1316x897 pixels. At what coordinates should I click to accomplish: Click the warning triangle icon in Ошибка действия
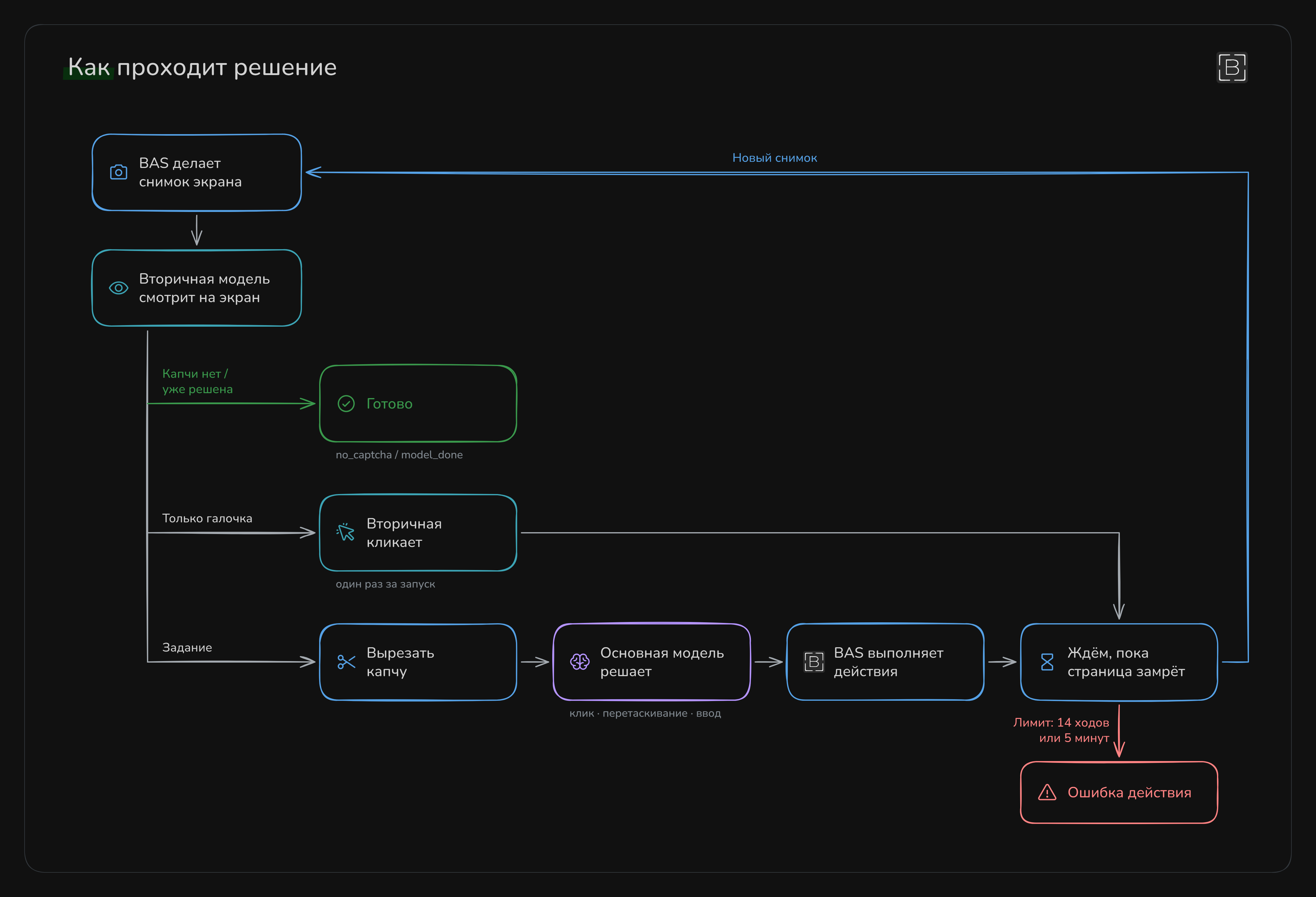(1047, 792)
